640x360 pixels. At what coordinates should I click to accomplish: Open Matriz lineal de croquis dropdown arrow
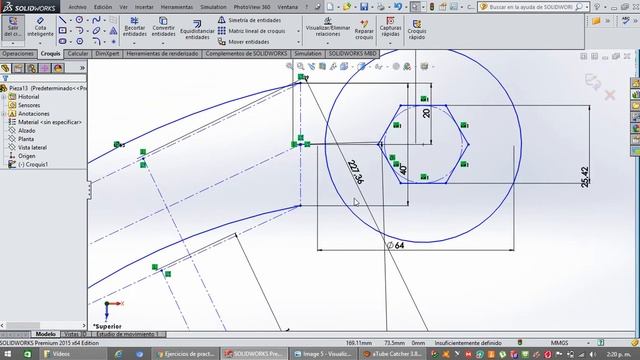tap(299, 31)
